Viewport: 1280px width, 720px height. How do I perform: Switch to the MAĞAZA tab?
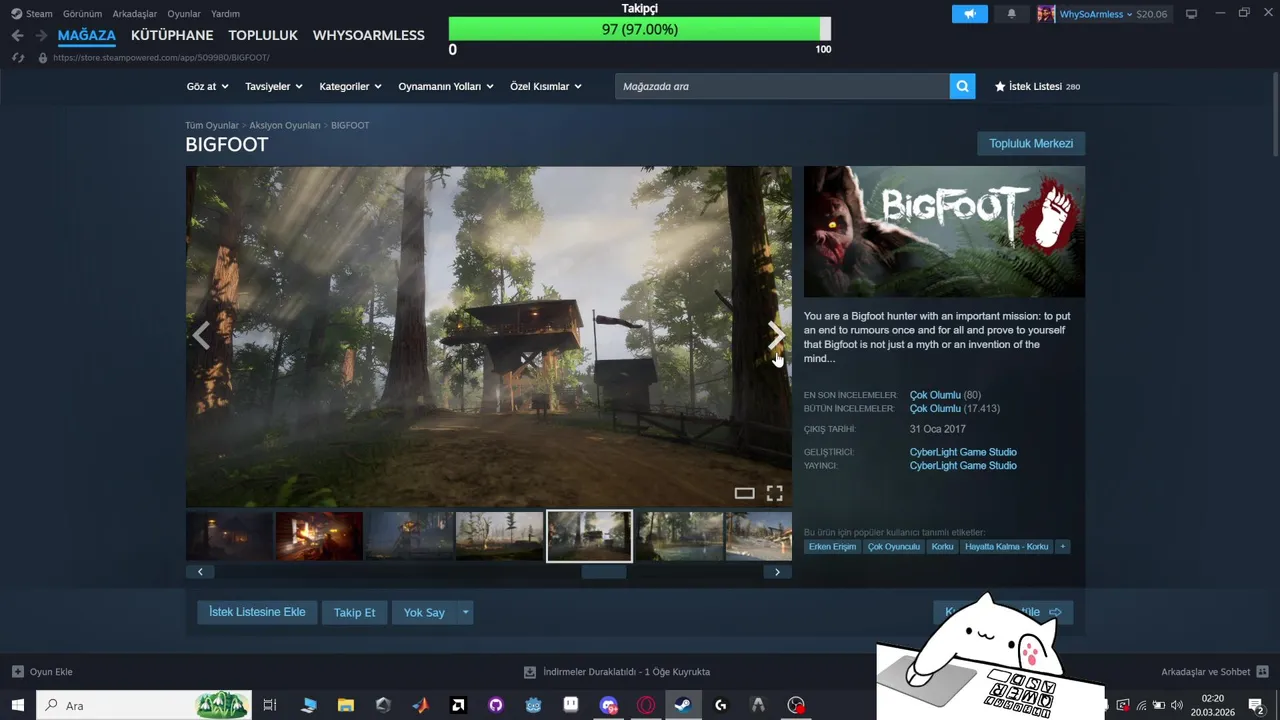coord(87,35)
